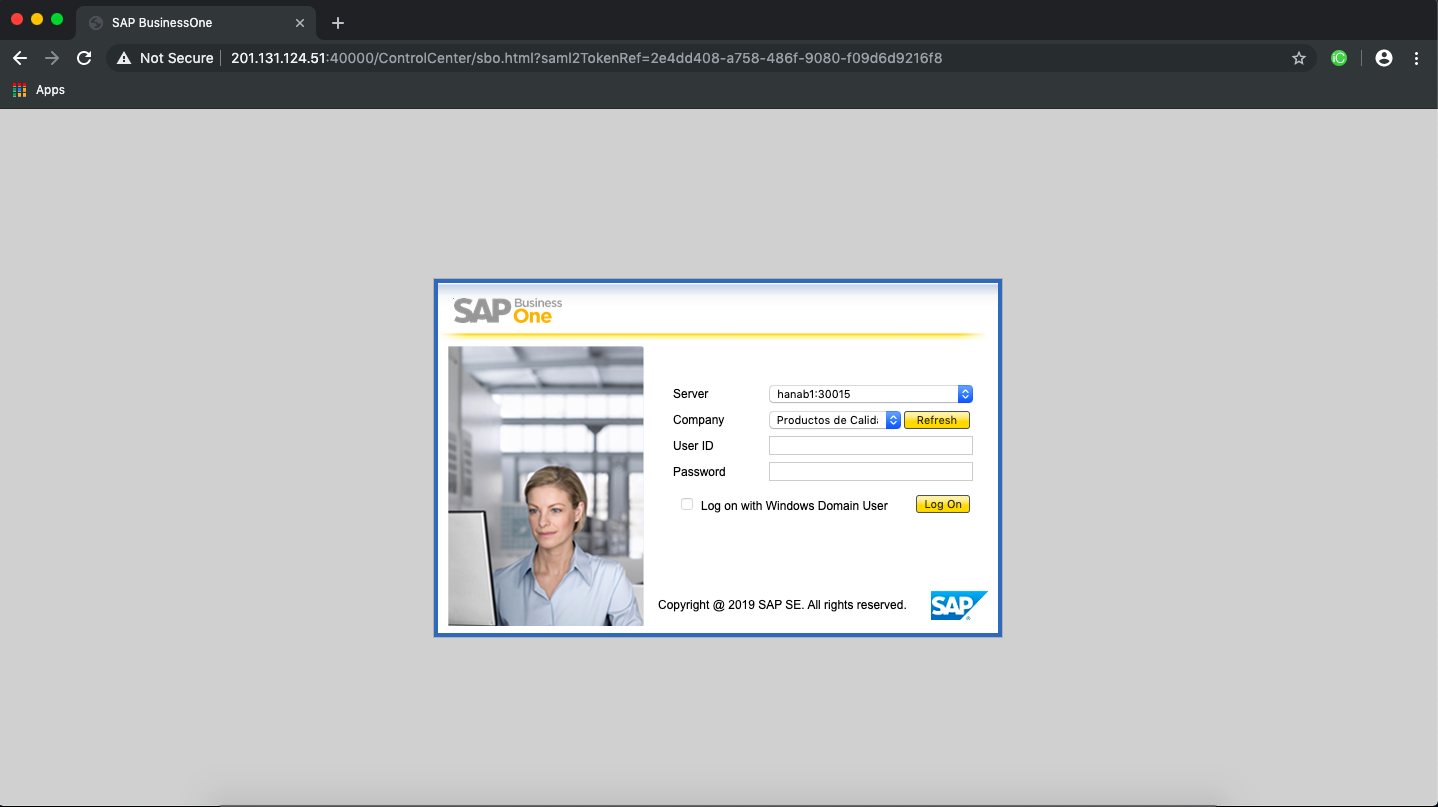The width and height of the screenshot is (1438, 807).
Task: Click the macOS yellow minimize button
Action: coord(37,19)
